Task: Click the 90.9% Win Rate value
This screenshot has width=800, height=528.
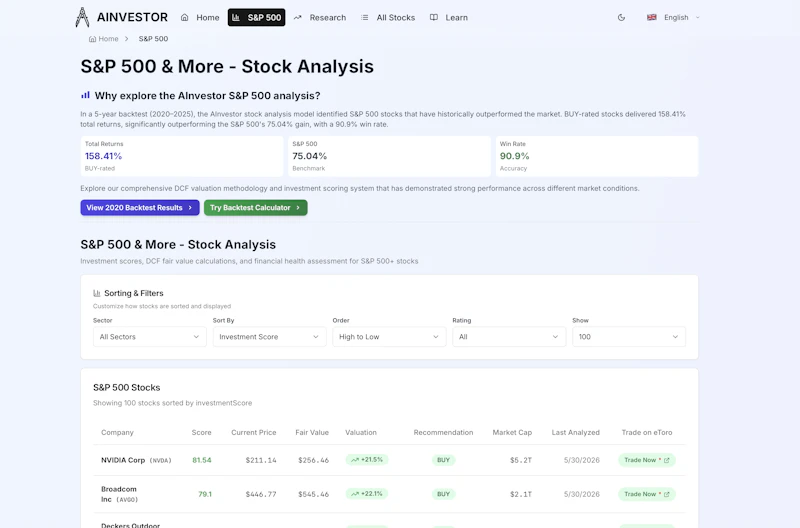Action: pyautogui.click(x=514, y=156)
